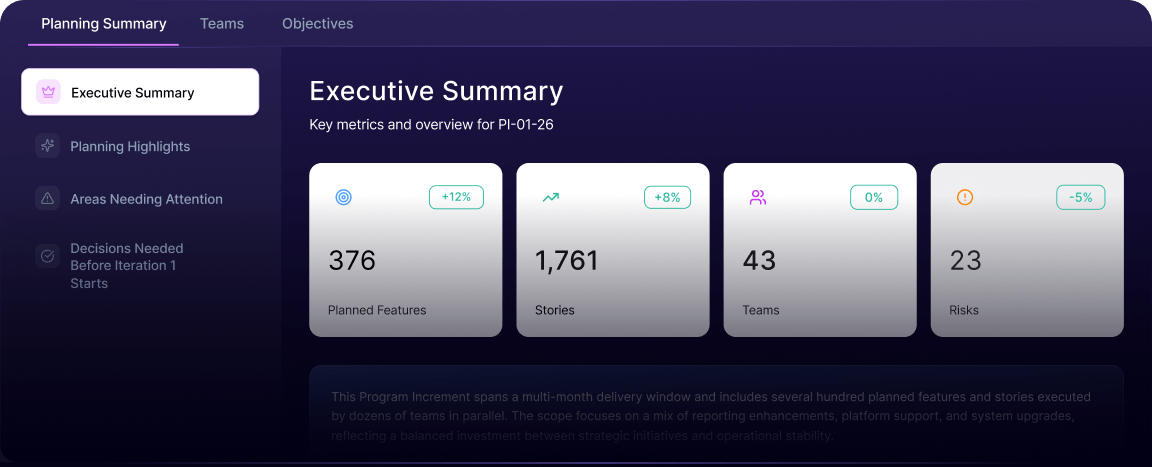Click the warning triangle icon in sidebar
This screenshot has height=467, width=1152.
pyautogui.click(x=47, y=199)
